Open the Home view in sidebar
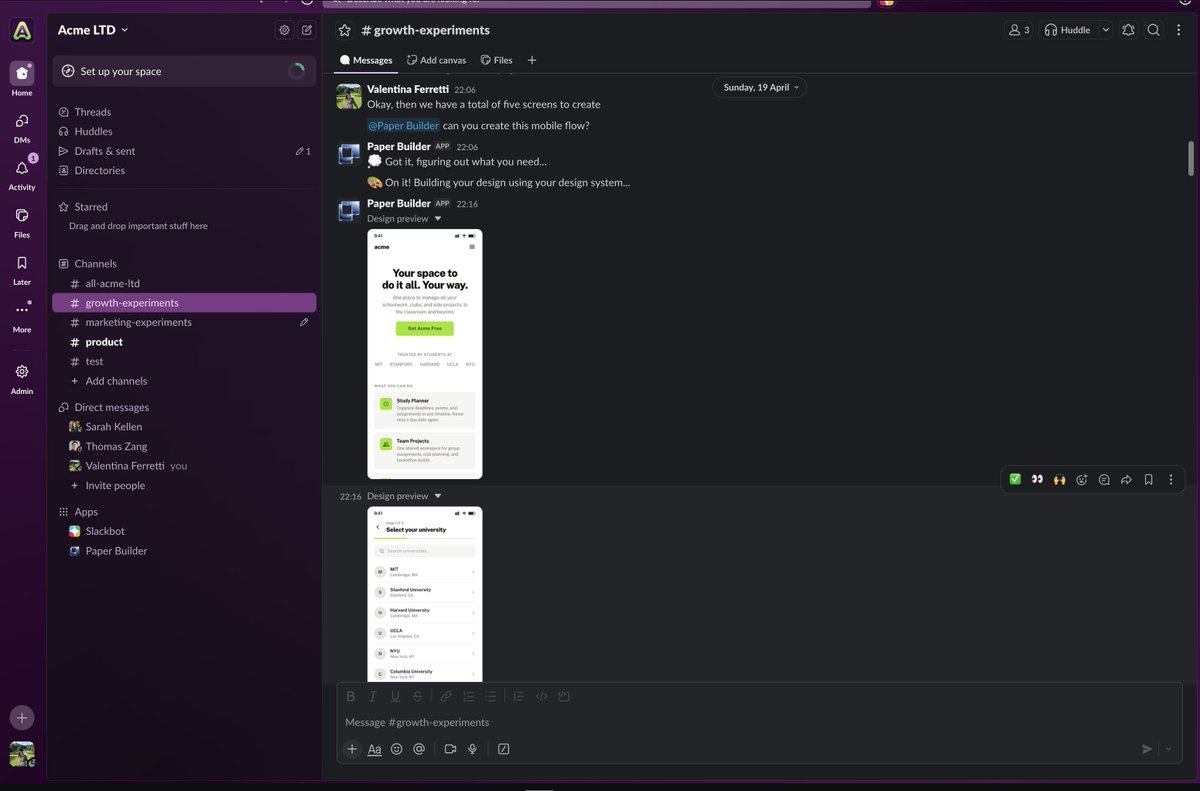Viewport: 1200px width, 791px height. pos(22,74)
